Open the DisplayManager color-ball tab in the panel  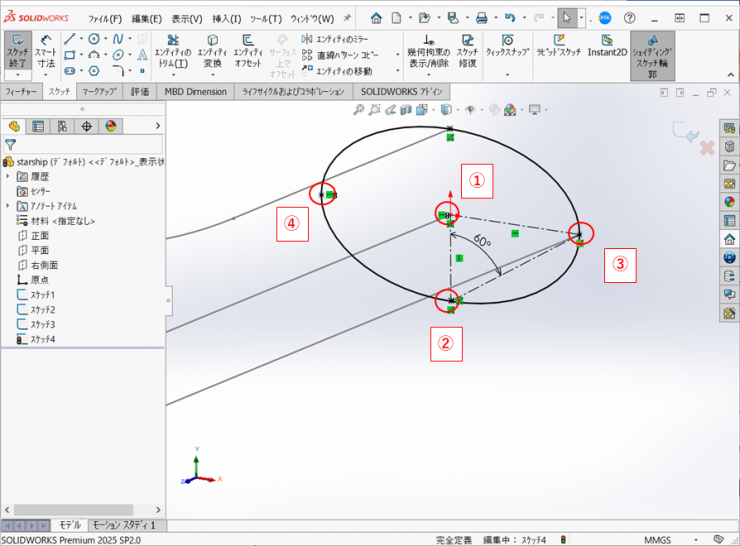point(111,126)
